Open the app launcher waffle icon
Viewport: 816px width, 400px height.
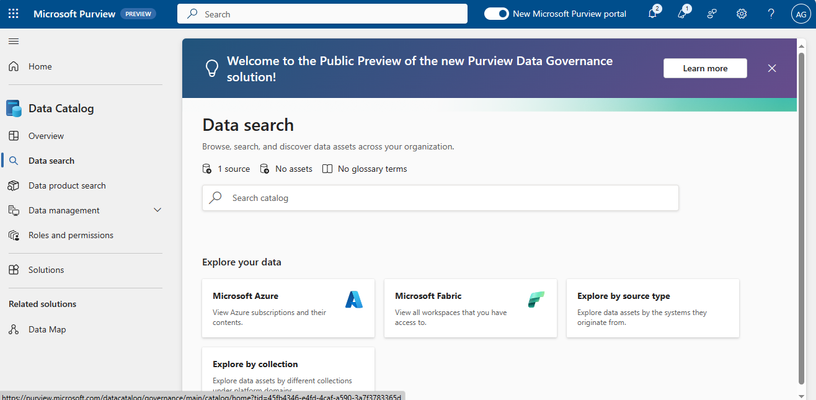click(14, 14)
